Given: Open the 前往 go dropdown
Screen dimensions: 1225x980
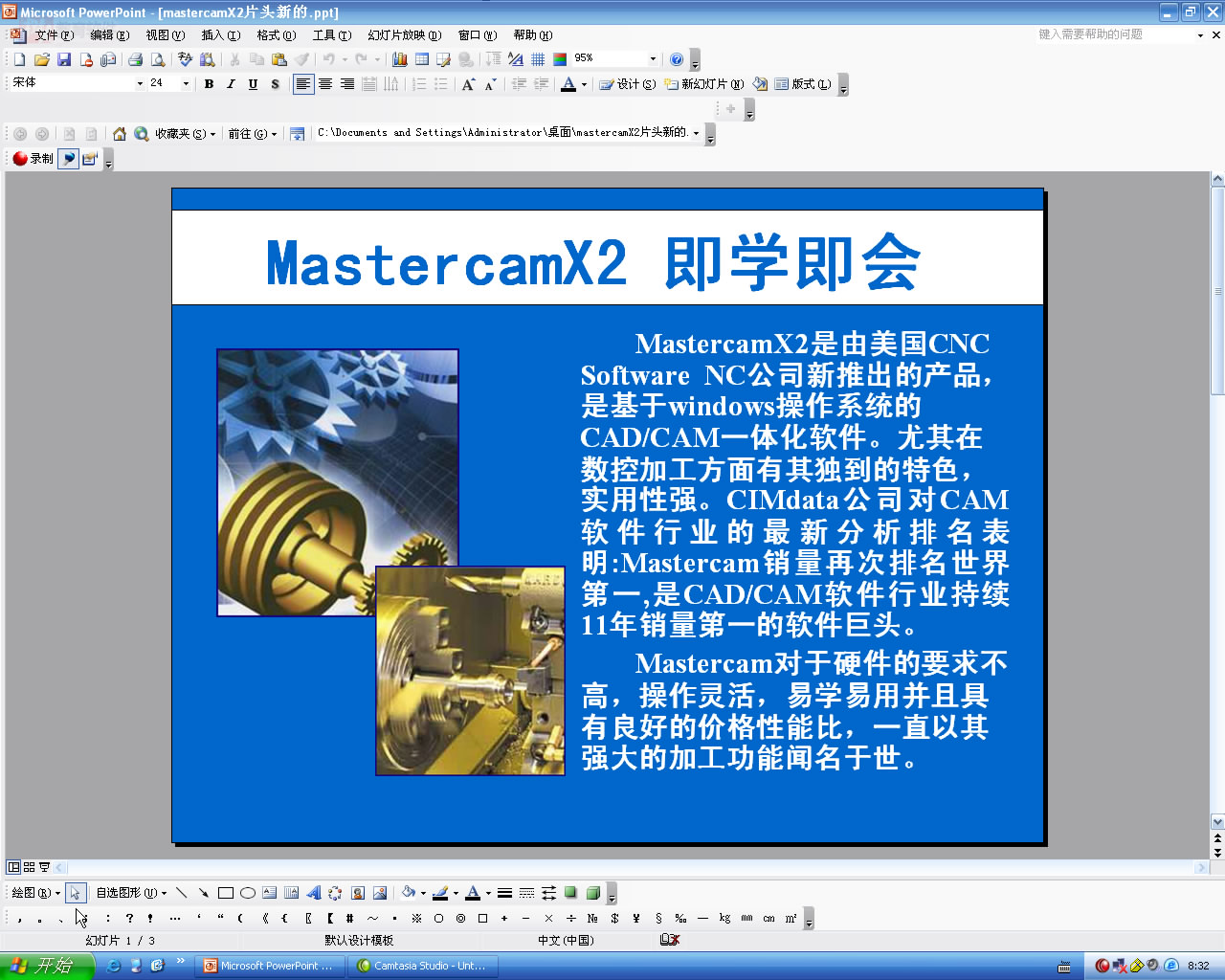Looking at the screenshot, I should click(x=253, y=134).
